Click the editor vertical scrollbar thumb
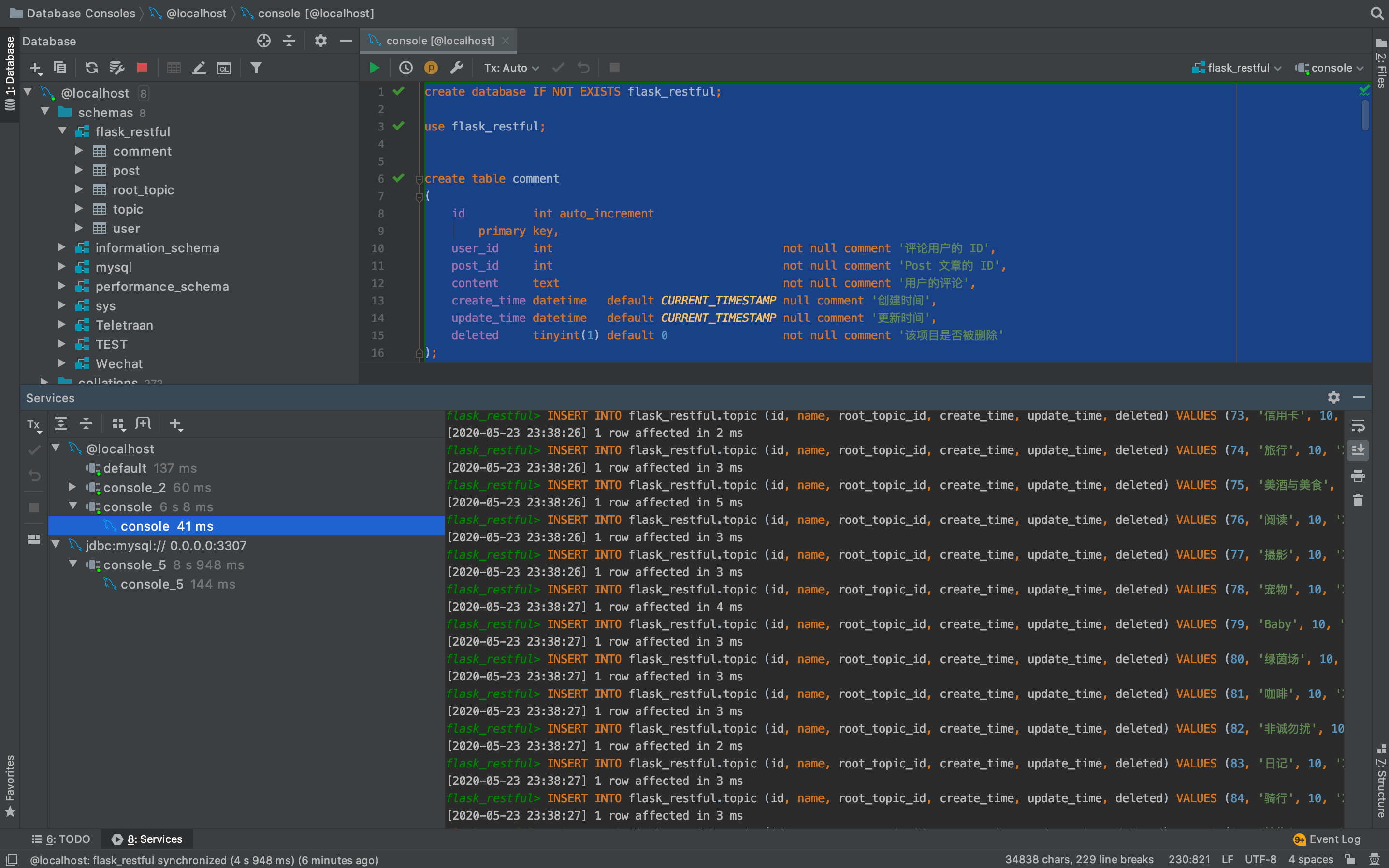 [1365, 115]
